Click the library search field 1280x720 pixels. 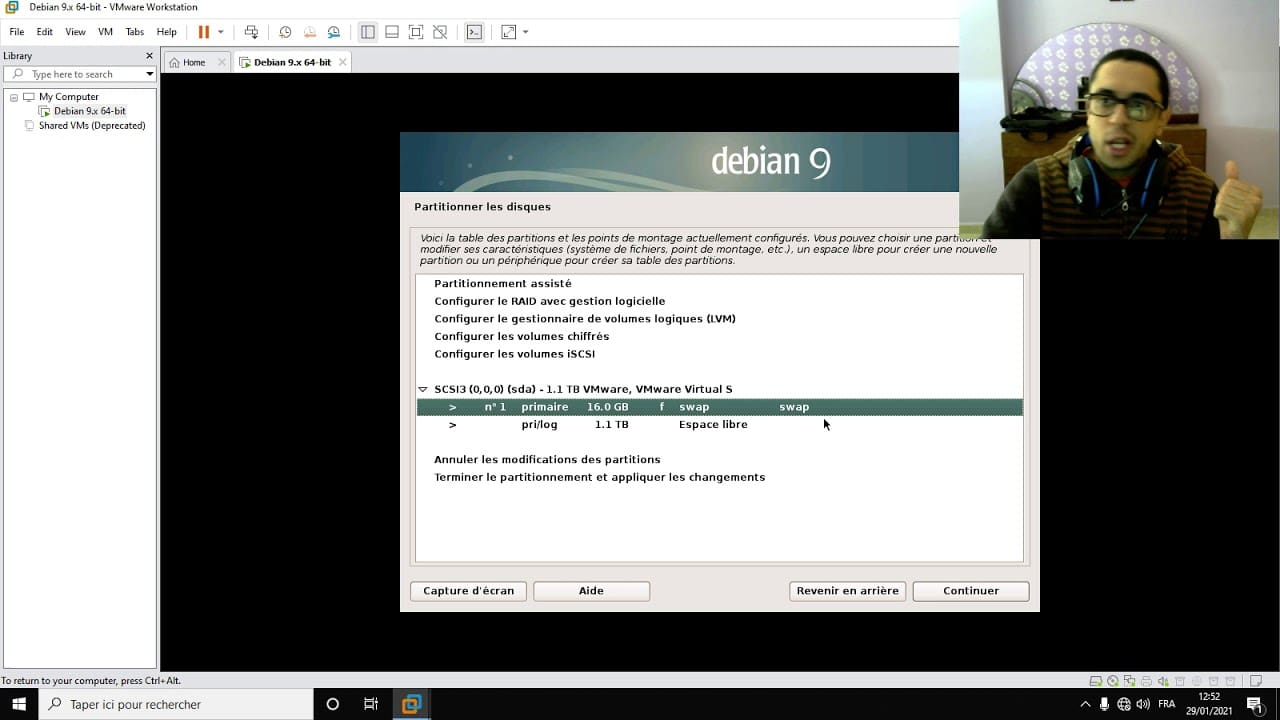pos(77,74)
